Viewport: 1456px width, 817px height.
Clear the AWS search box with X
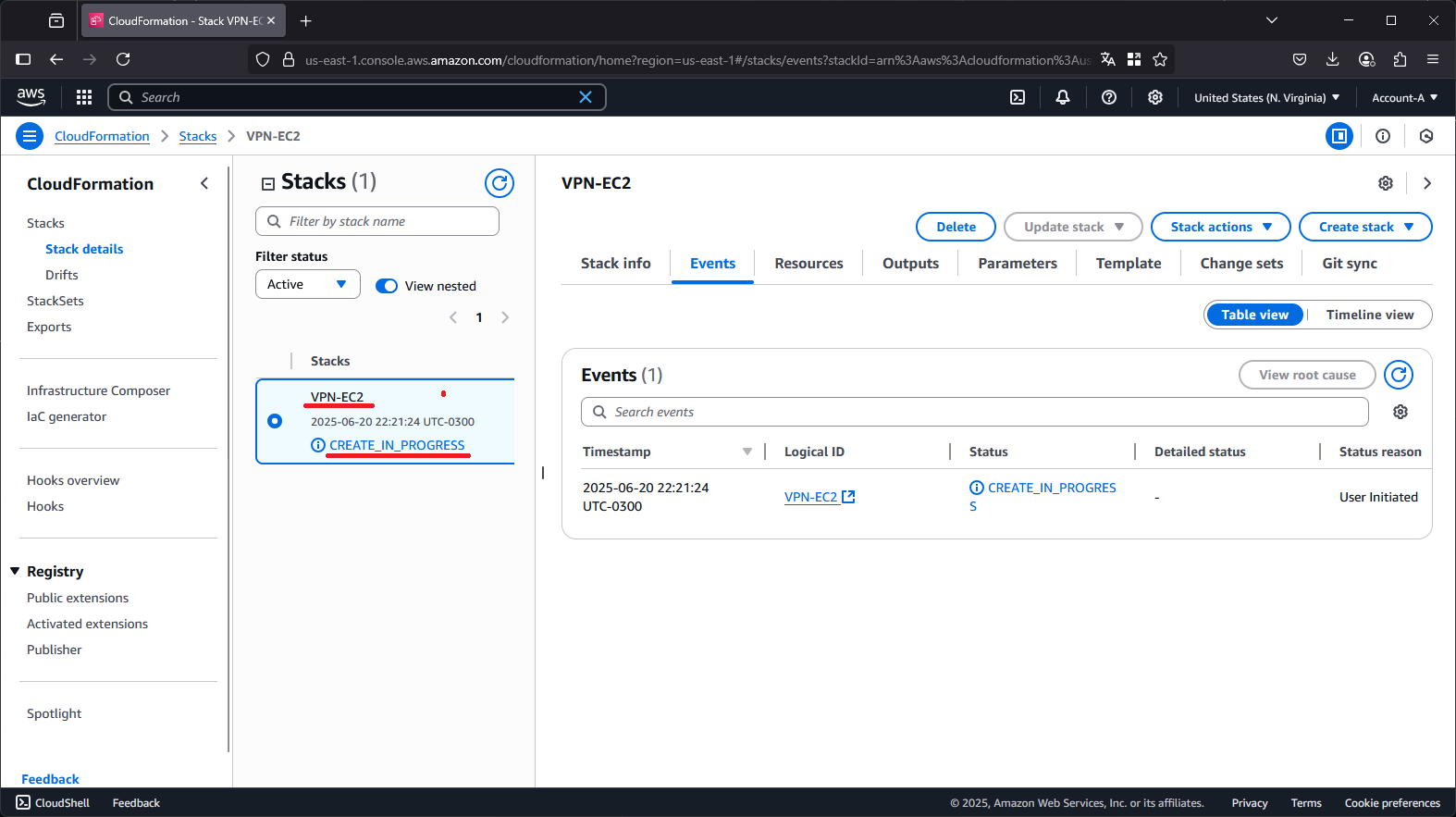click(586, 97)
